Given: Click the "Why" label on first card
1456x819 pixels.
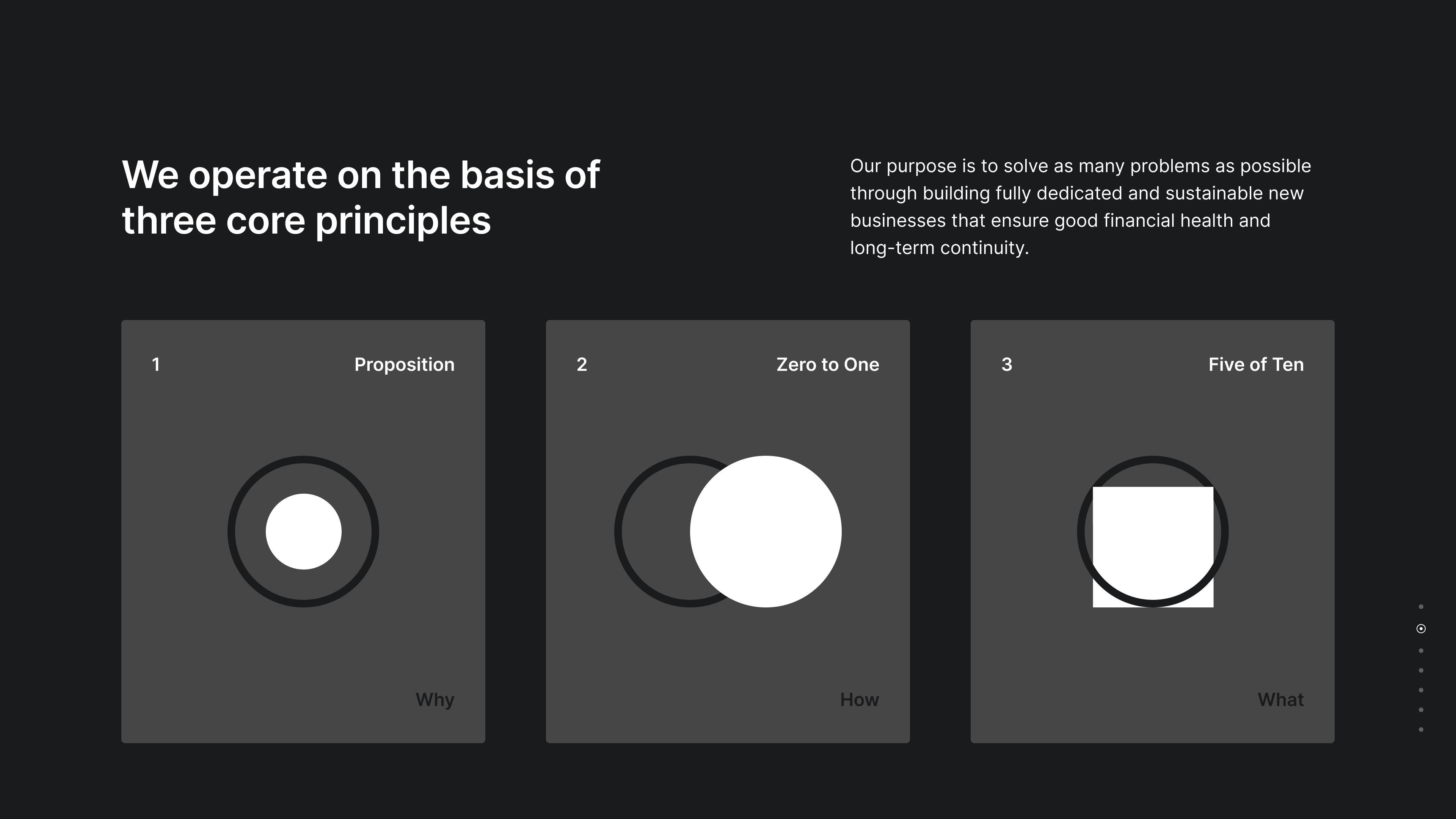Looking at the screenshot, I should (x=435, y=700).
